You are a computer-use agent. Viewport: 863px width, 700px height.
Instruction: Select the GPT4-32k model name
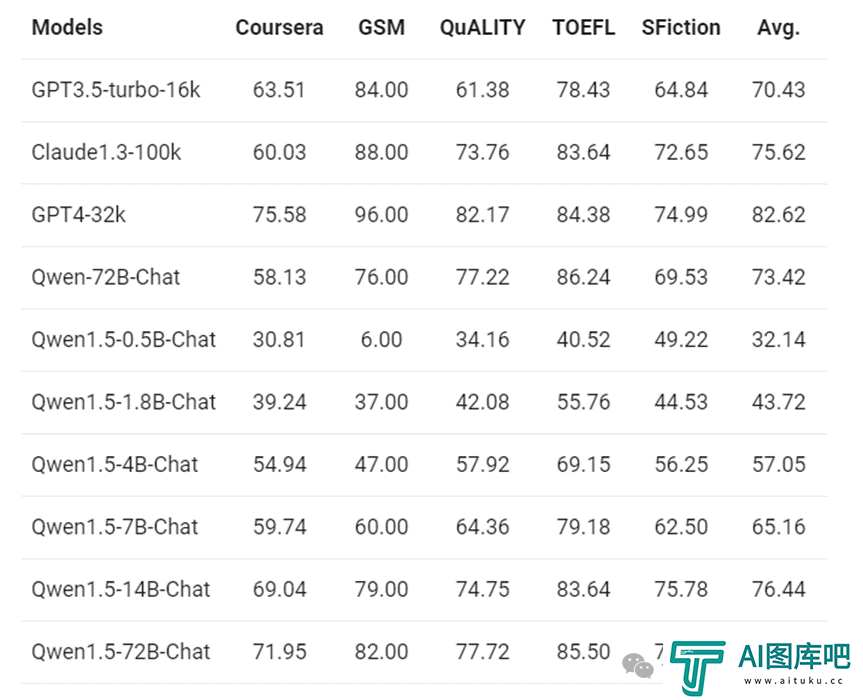coord(78,215)
